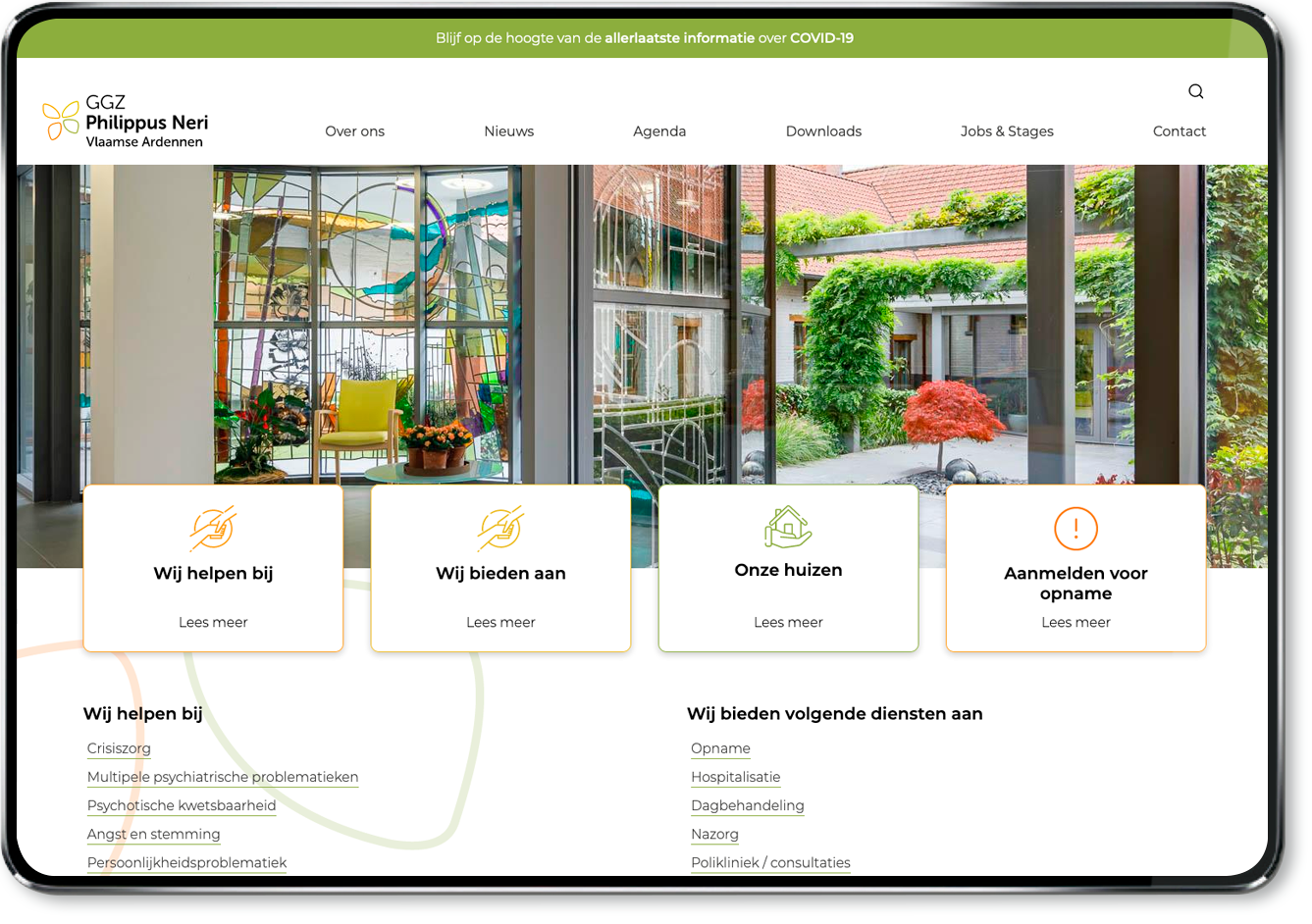Click the GGZ Philippus Neri logo text
Screen dimensions: 1312x924
(x=147, y=122)
